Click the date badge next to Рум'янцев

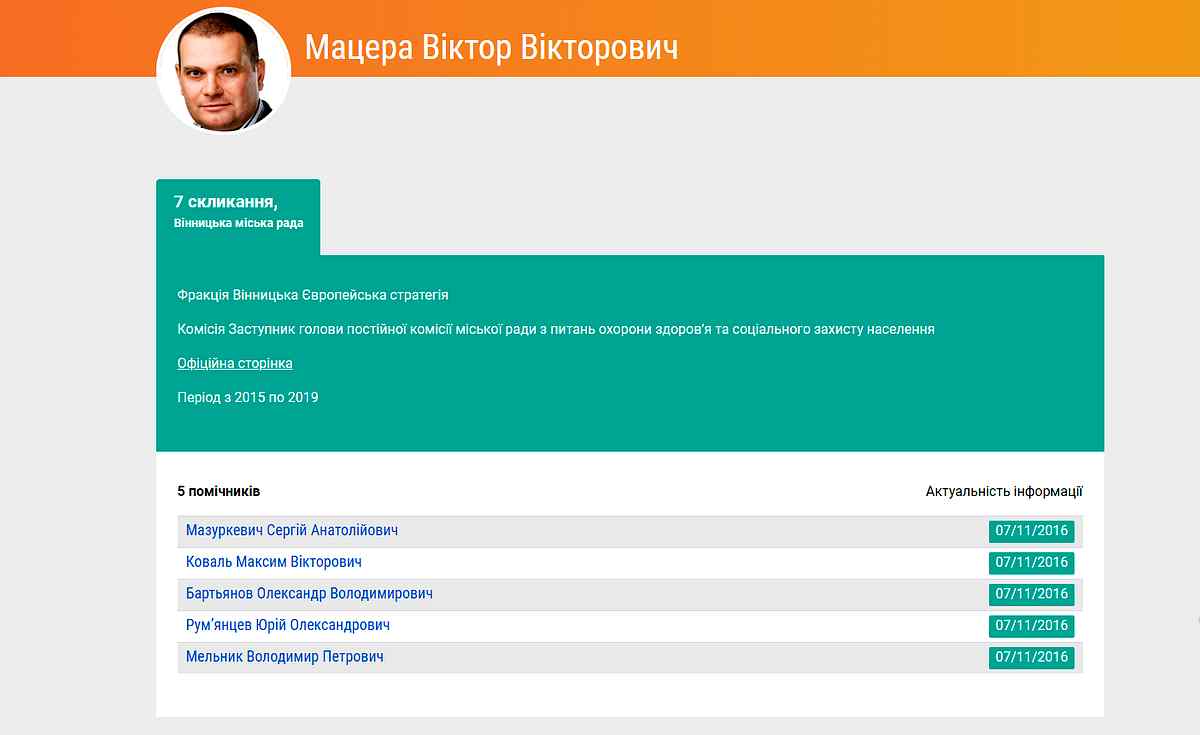[x=1031, y=626]
